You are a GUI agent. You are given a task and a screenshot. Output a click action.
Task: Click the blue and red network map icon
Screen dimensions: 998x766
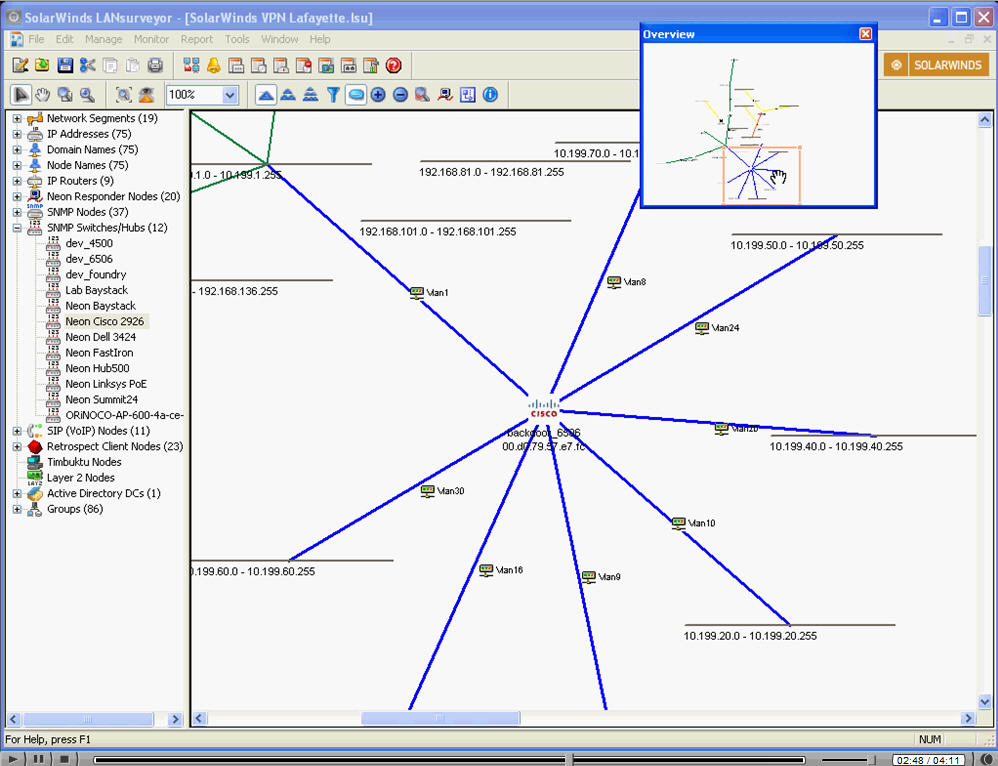click(x=191, y=65)
